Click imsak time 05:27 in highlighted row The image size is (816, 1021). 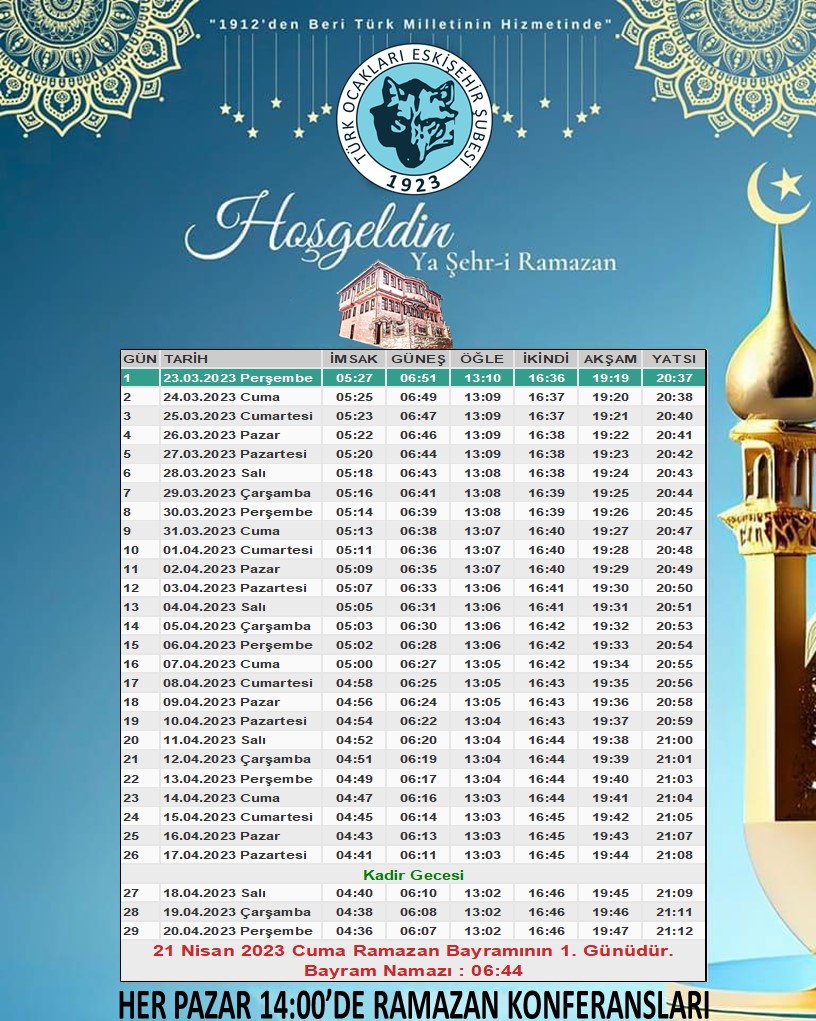(354, 378)
